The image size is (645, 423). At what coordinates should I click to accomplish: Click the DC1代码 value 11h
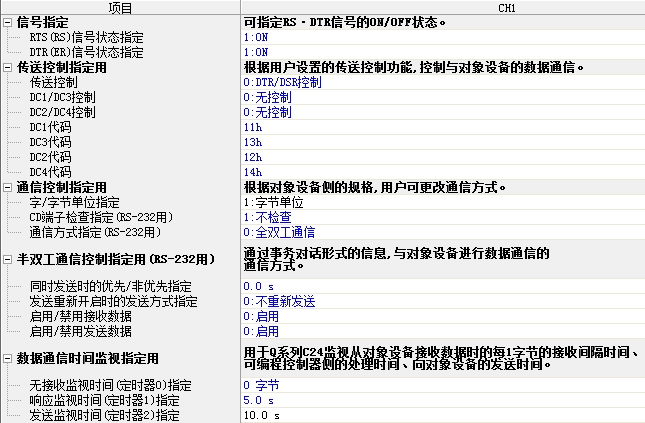click(x=252, y=127)
